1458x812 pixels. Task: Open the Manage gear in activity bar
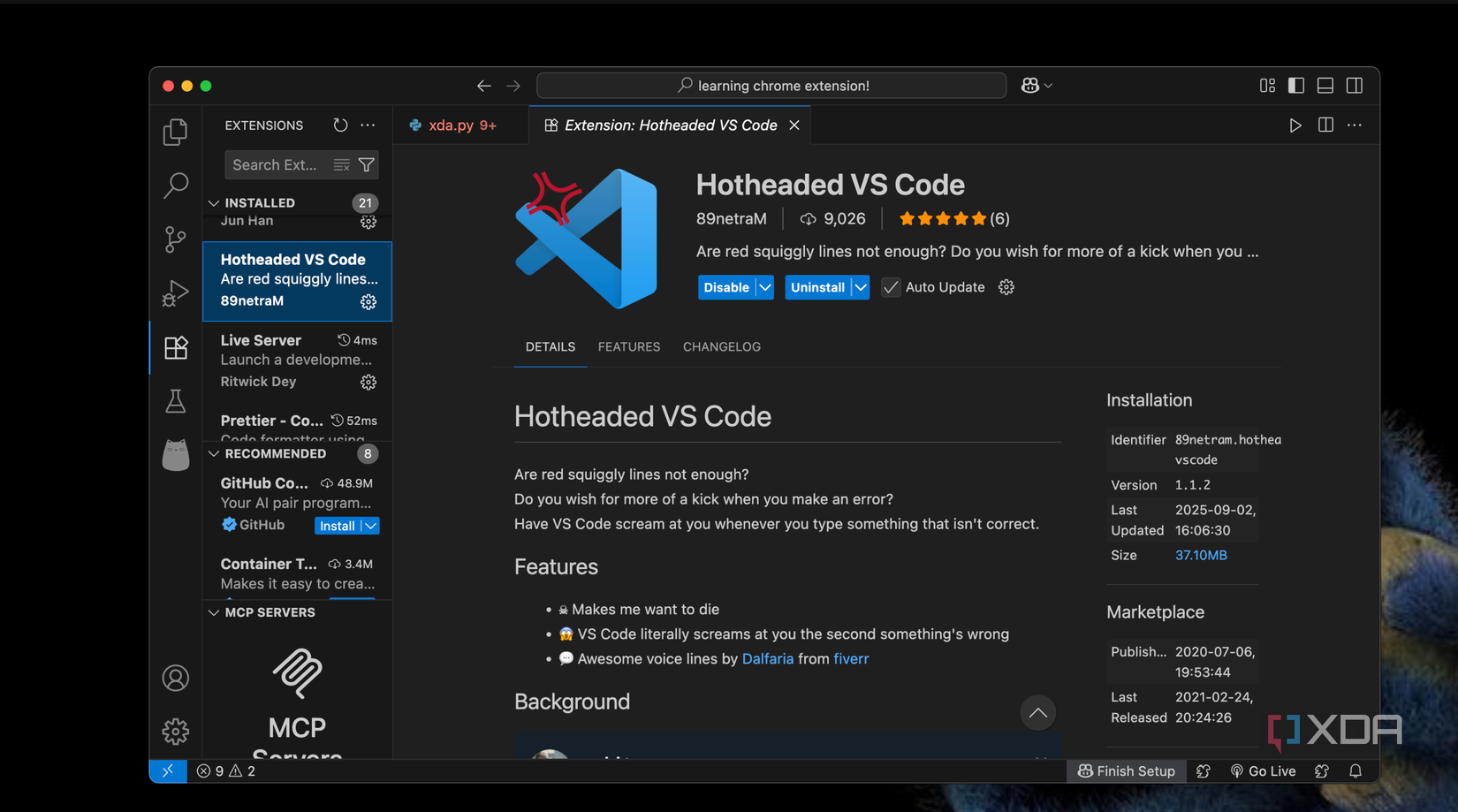176,731
